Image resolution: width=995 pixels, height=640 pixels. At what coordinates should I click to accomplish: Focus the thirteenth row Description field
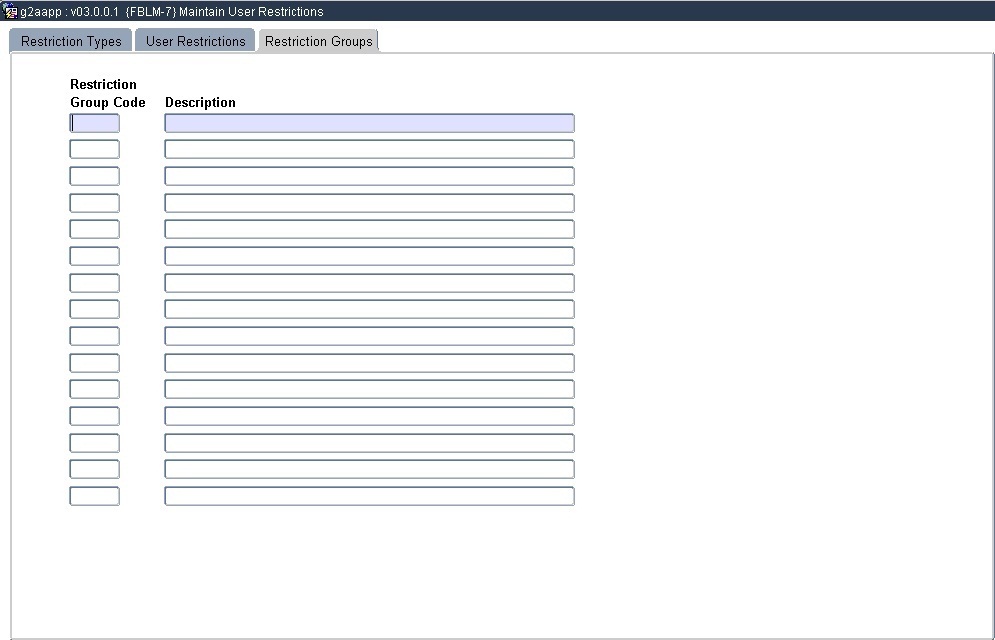pyautogui.click(x=369, y=443)
